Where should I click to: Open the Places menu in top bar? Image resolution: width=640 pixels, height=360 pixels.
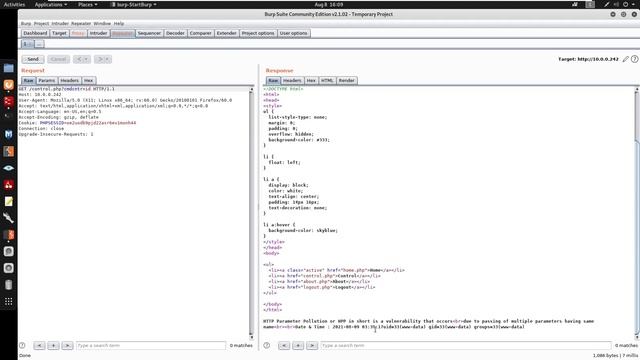[x=88, y=4]
